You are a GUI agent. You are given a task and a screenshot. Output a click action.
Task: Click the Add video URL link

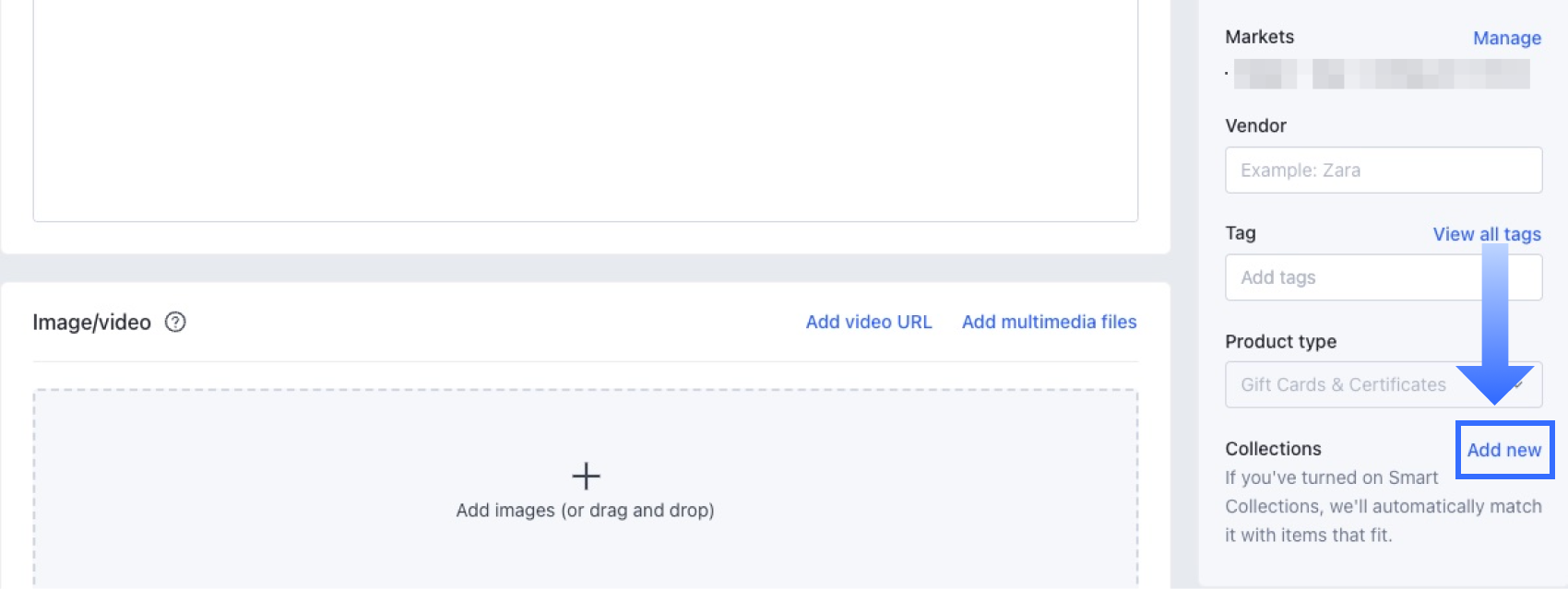(x=868, y=322)
